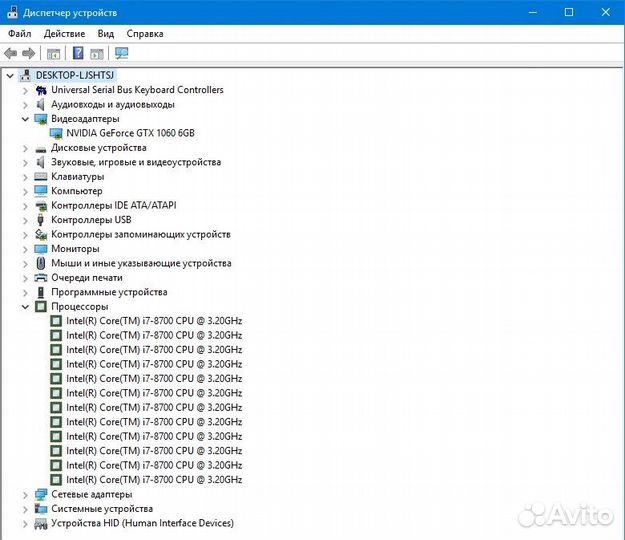Viewport: 625px width, 540px height.
Task: Click the Программные устройства icon
Action: (x=41, y=292)
